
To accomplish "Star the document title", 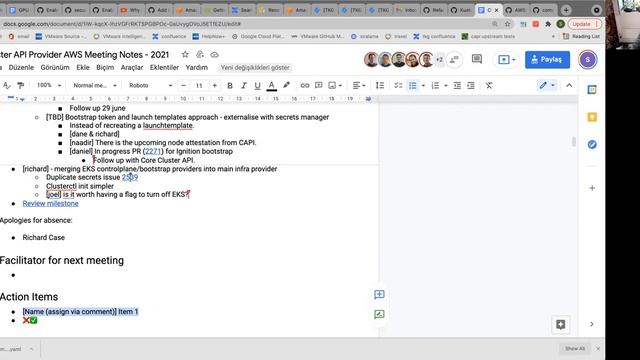I will click(185, 55).
